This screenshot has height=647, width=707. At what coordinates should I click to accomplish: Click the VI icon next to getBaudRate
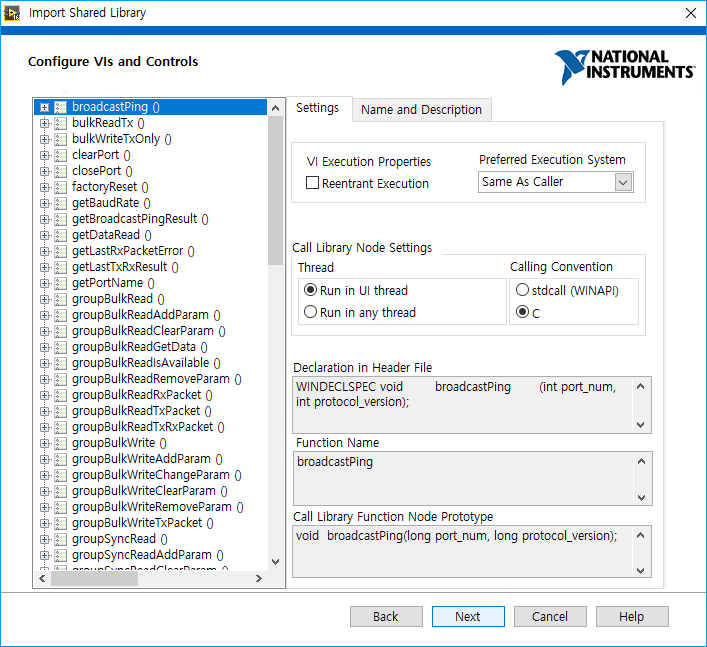click(61, 203)
